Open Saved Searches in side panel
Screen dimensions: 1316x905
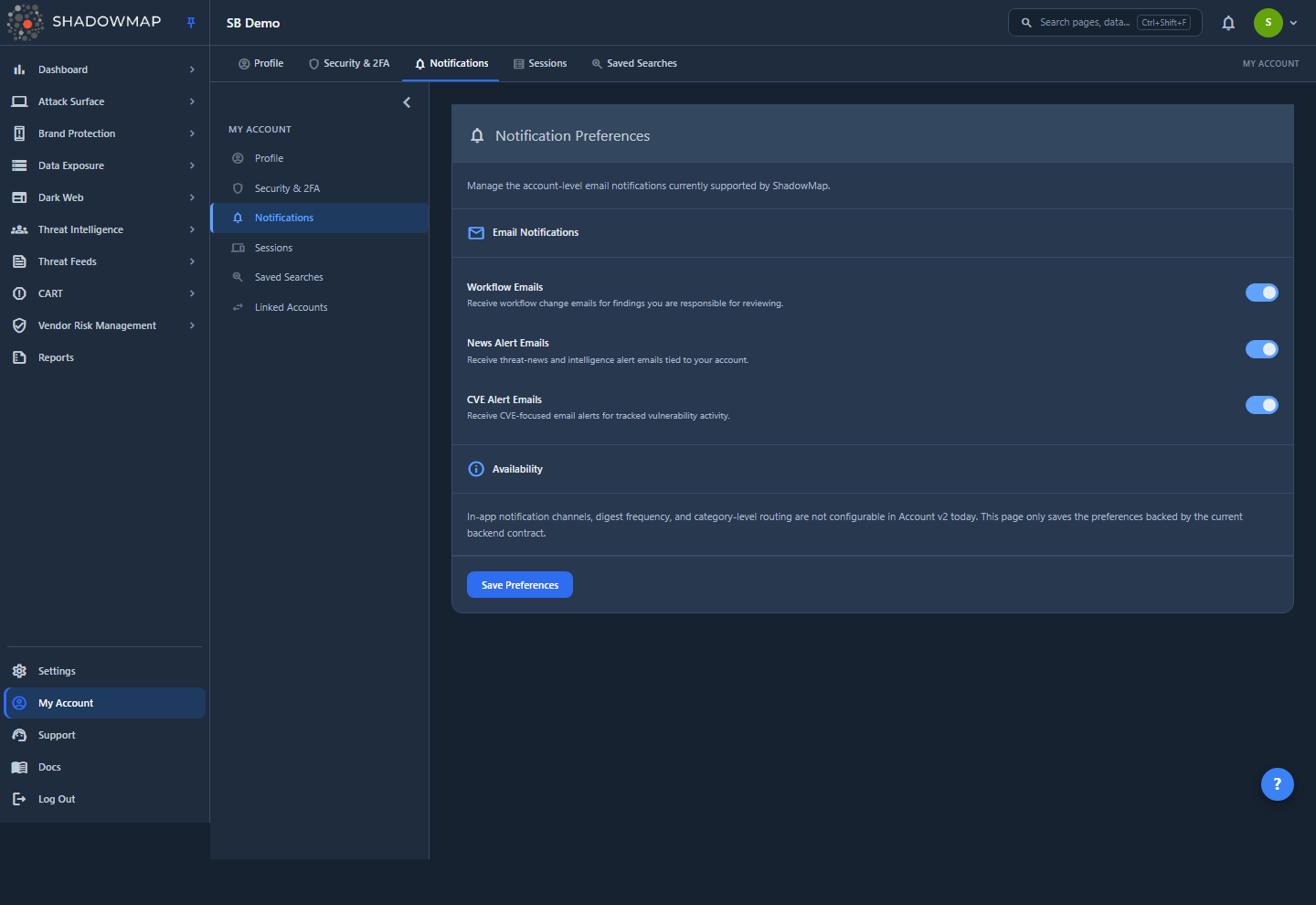click(319, 277)
